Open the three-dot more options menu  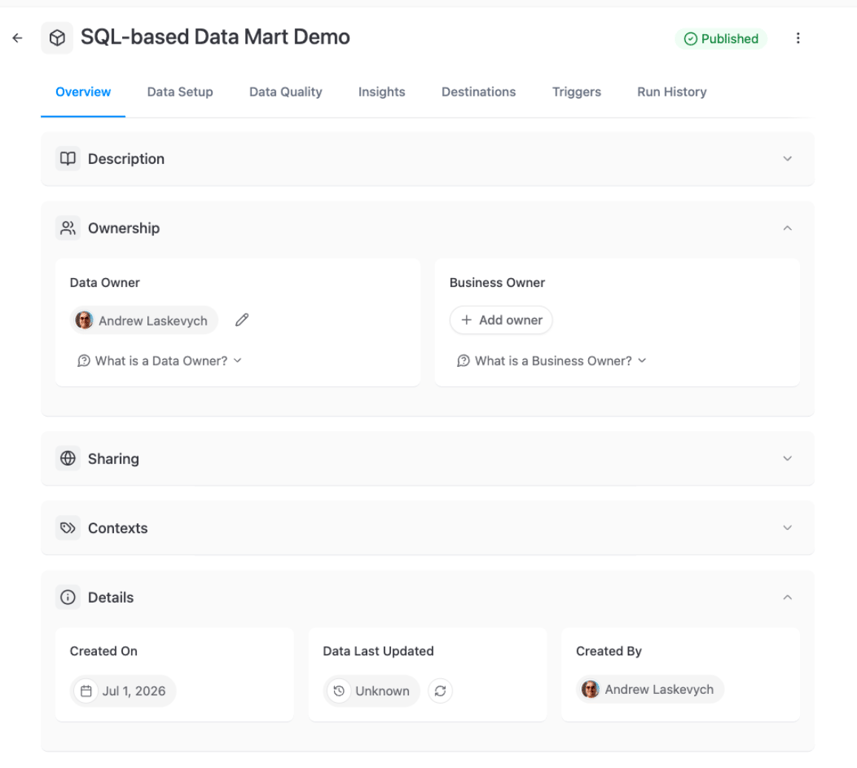click(x=798, y=38)
